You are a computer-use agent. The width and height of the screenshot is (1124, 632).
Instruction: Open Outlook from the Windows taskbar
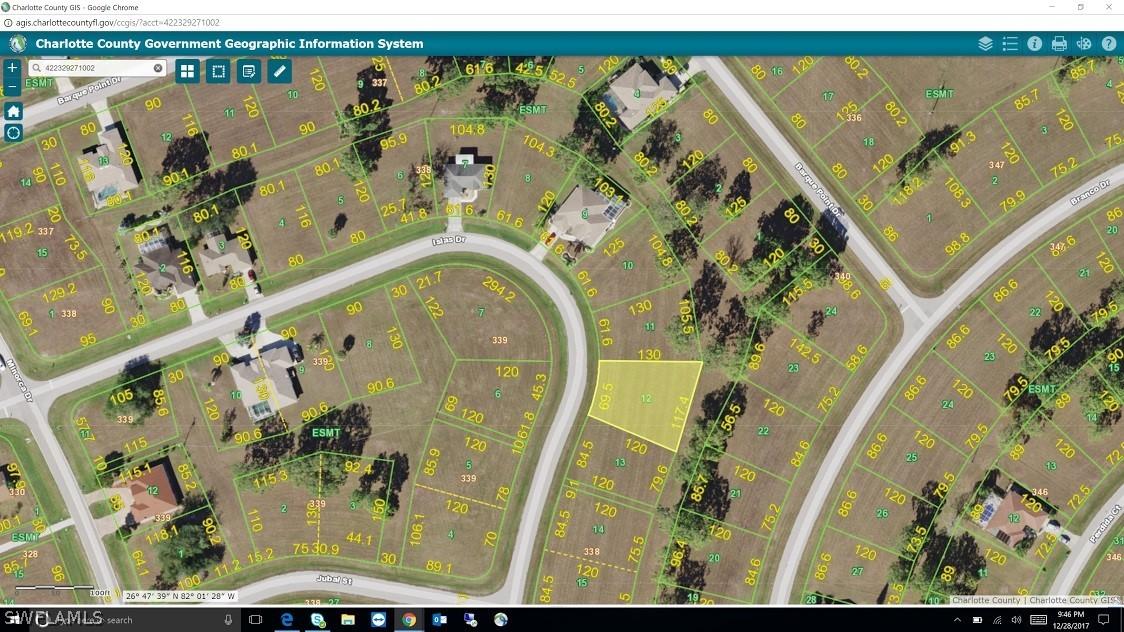tap(440, 620)
